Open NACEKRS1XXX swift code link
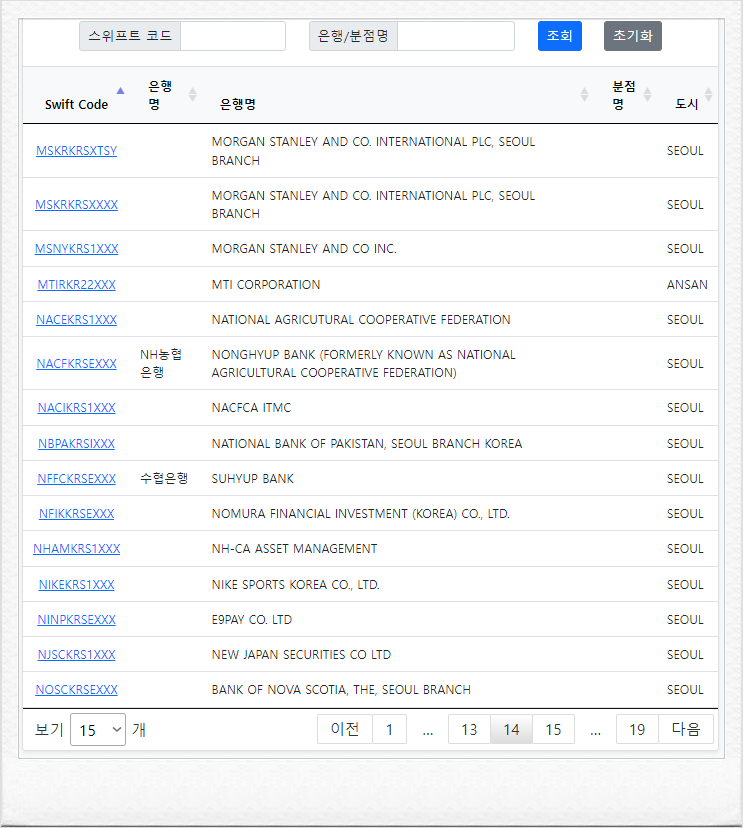Viewport: 743px width, 828px height. click(77, 319)
